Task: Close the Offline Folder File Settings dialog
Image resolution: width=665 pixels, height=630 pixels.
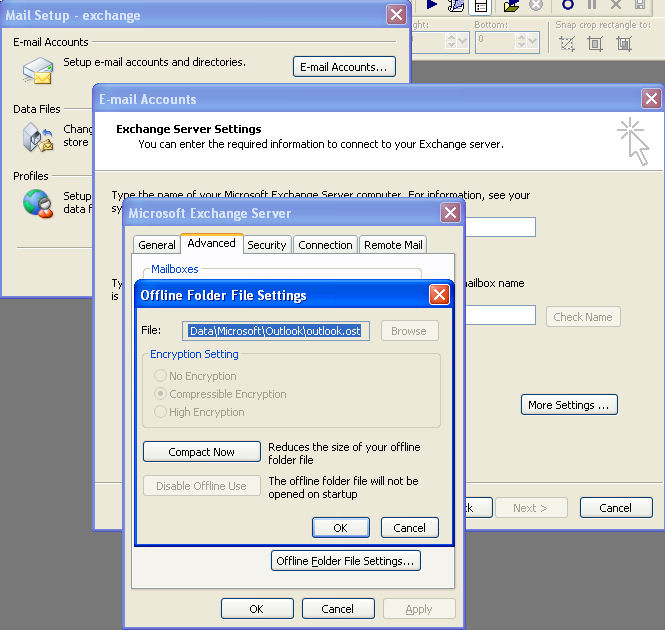Action: click(x=439, y=294)
